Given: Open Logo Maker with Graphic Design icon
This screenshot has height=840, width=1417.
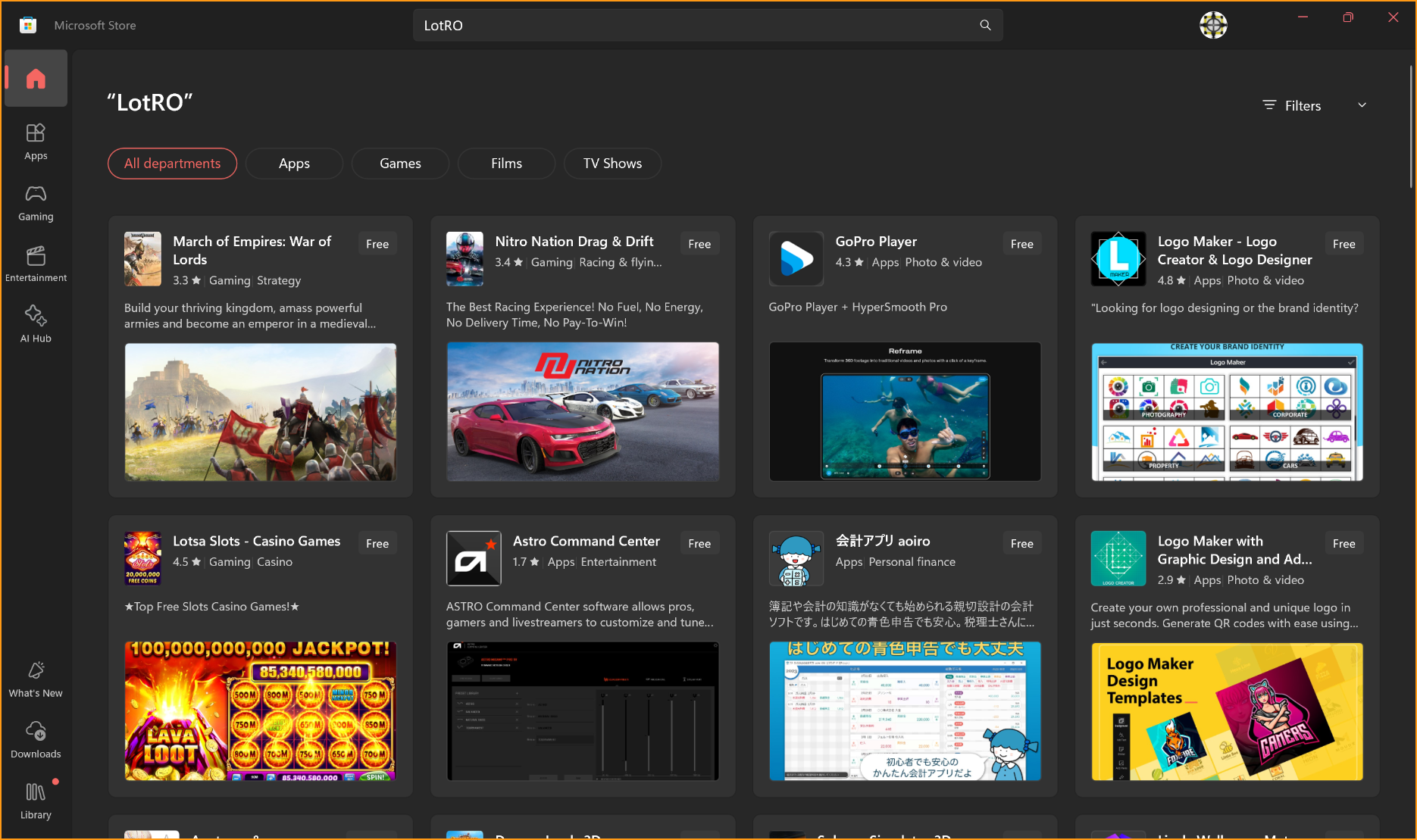Looking at the screenshot, I should [1118, 558].
